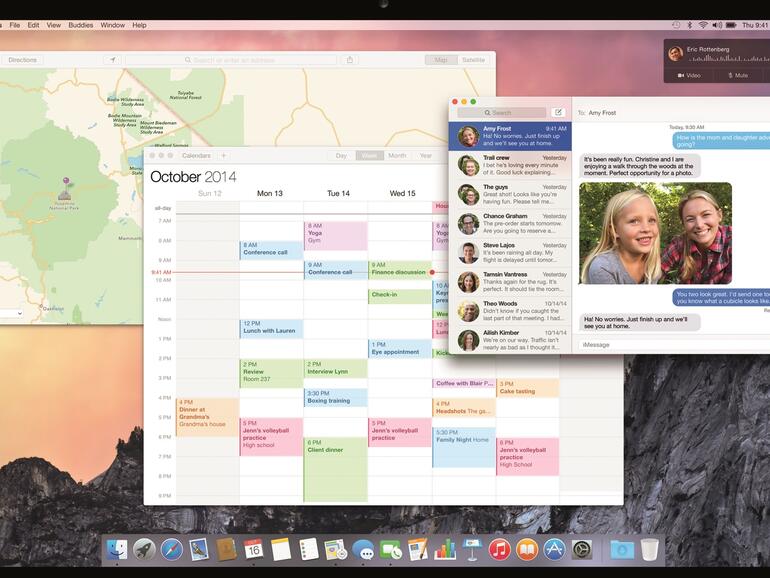Click current location arrow in Maps toolbar

pos(113,60)
